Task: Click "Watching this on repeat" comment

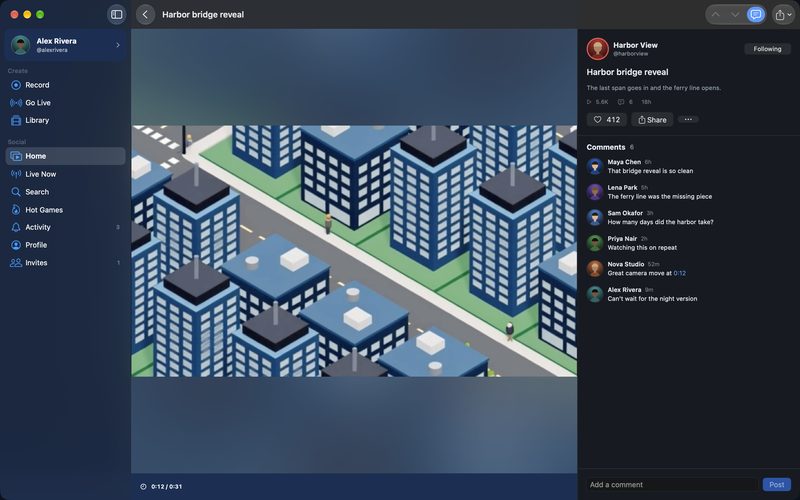Action: [x=642, y=247]
